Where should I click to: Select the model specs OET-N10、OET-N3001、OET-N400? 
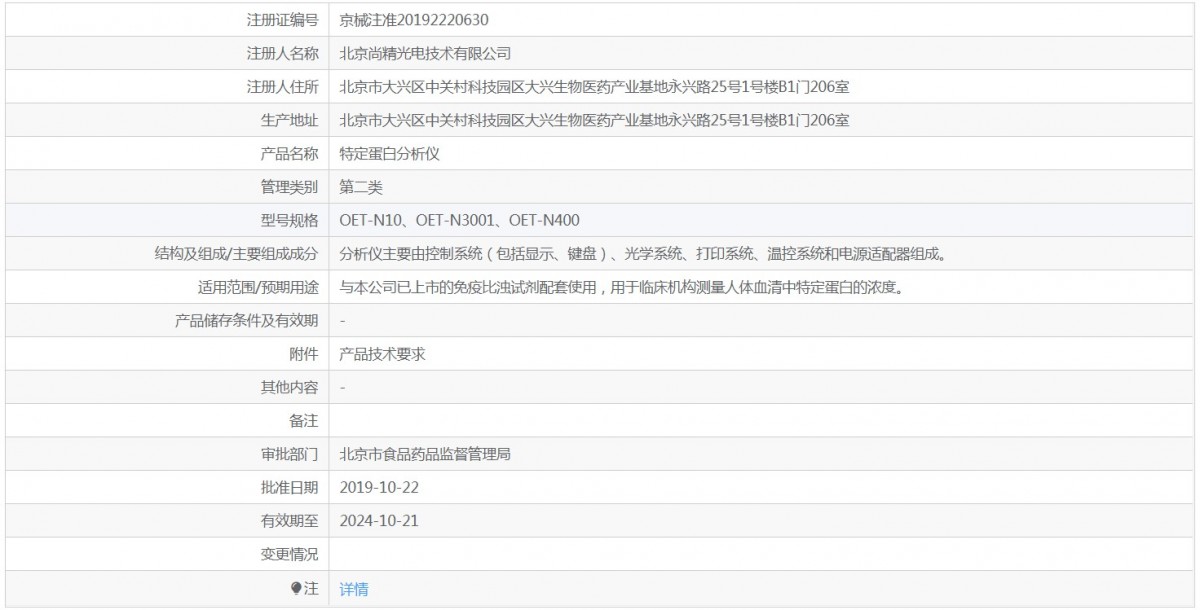460,220
